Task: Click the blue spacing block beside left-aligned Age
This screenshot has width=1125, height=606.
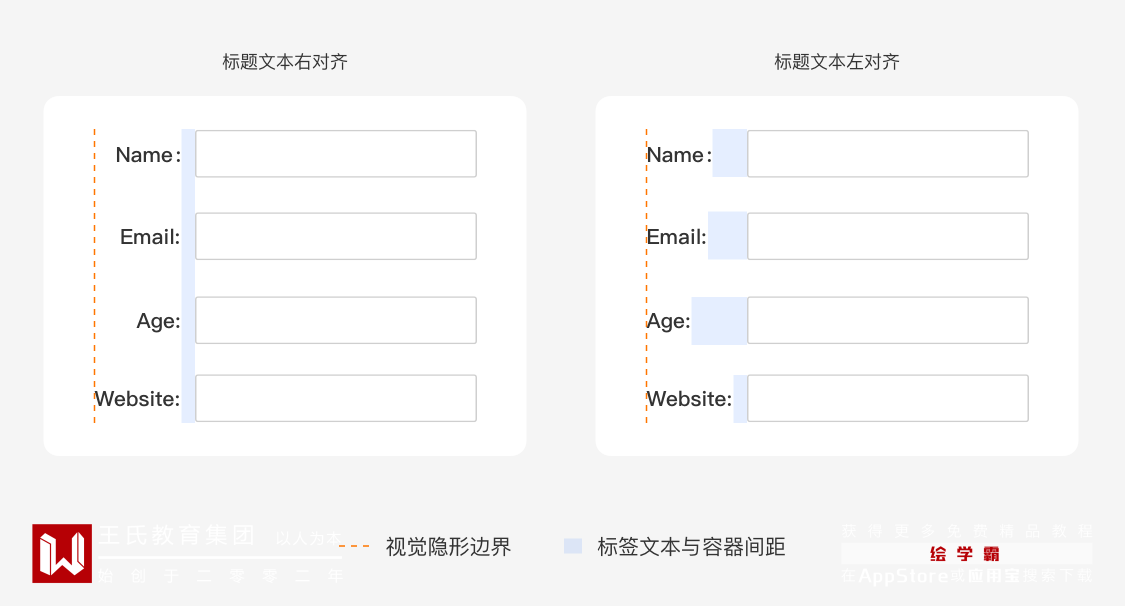Action: (x=719, y=321)
